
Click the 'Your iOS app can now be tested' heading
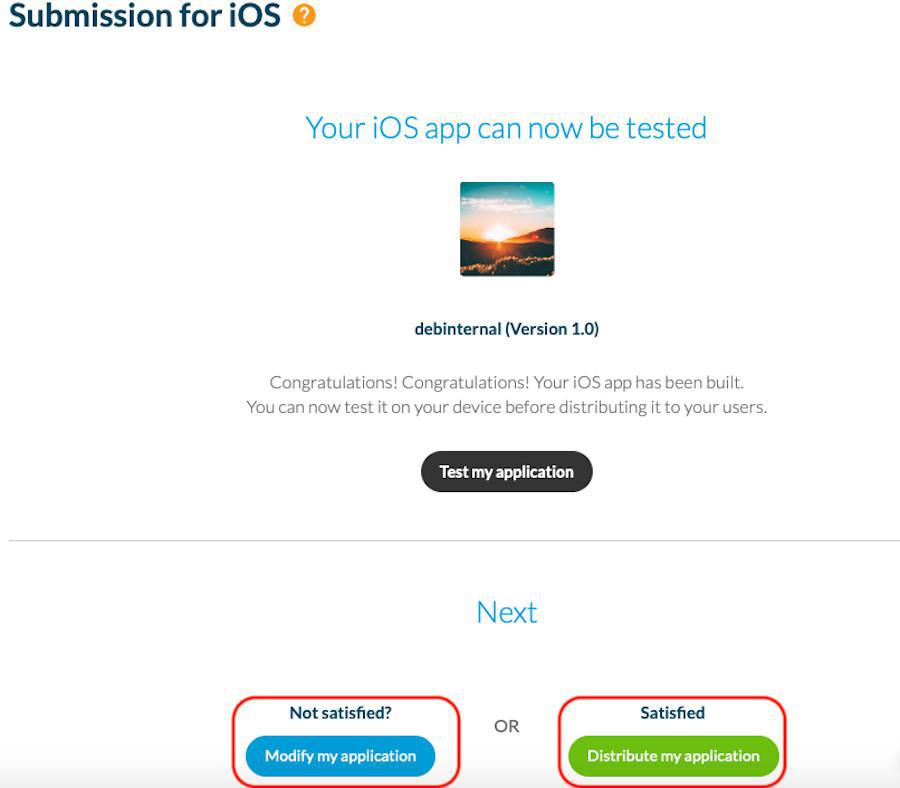[506, 128]
